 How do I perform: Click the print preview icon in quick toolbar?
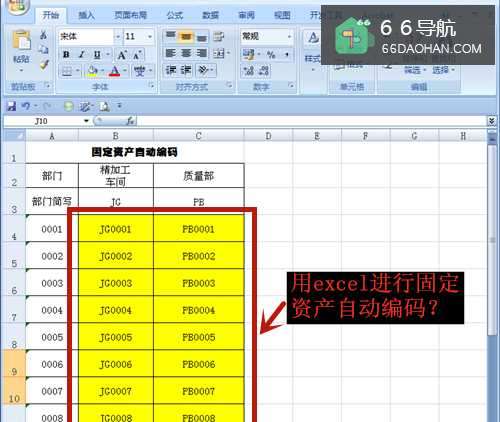point(104,107)
